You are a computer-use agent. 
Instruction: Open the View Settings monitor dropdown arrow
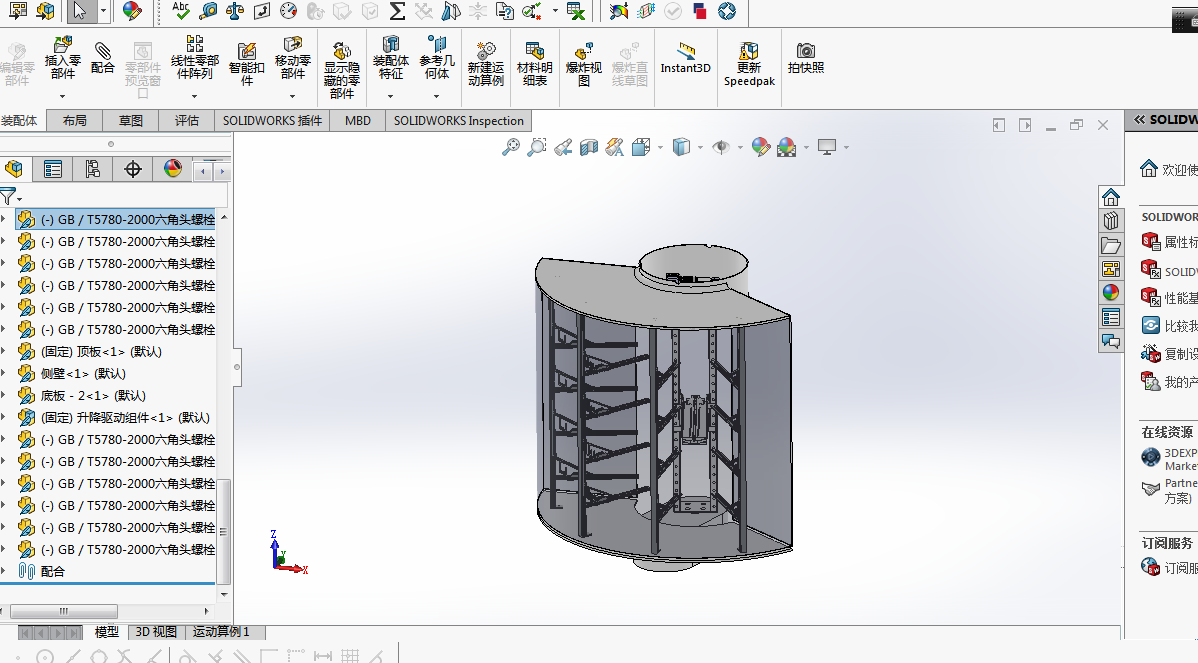847,147
